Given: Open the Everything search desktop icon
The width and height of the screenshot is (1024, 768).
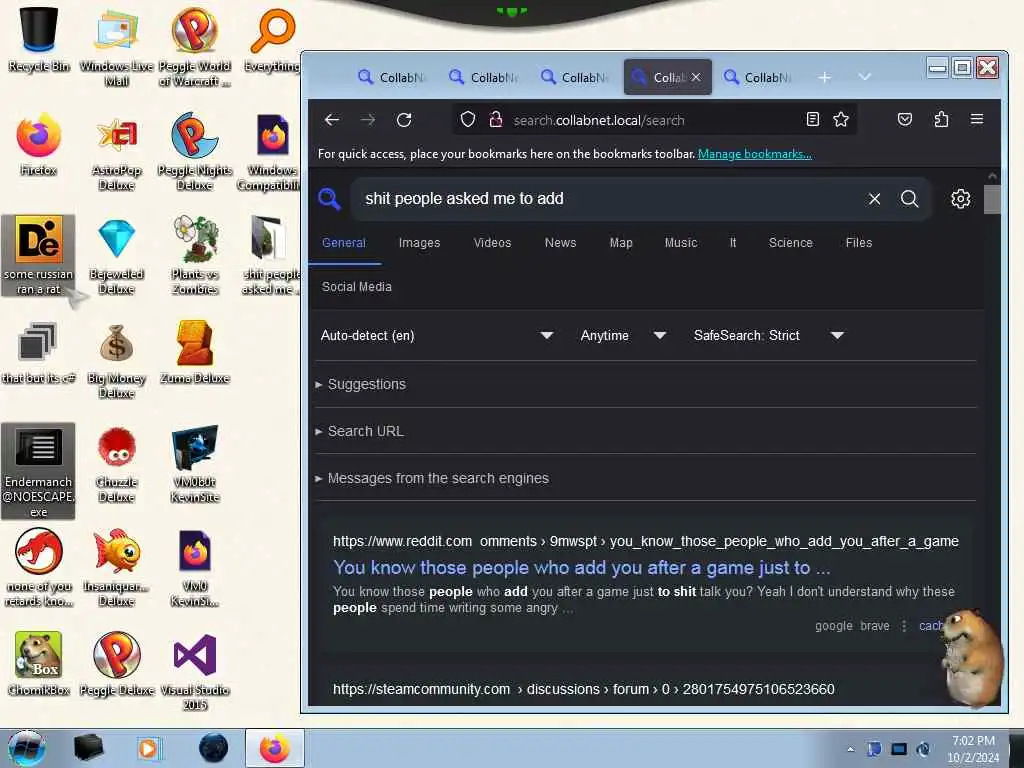Looking at the screenshot, I should (272, 39).
